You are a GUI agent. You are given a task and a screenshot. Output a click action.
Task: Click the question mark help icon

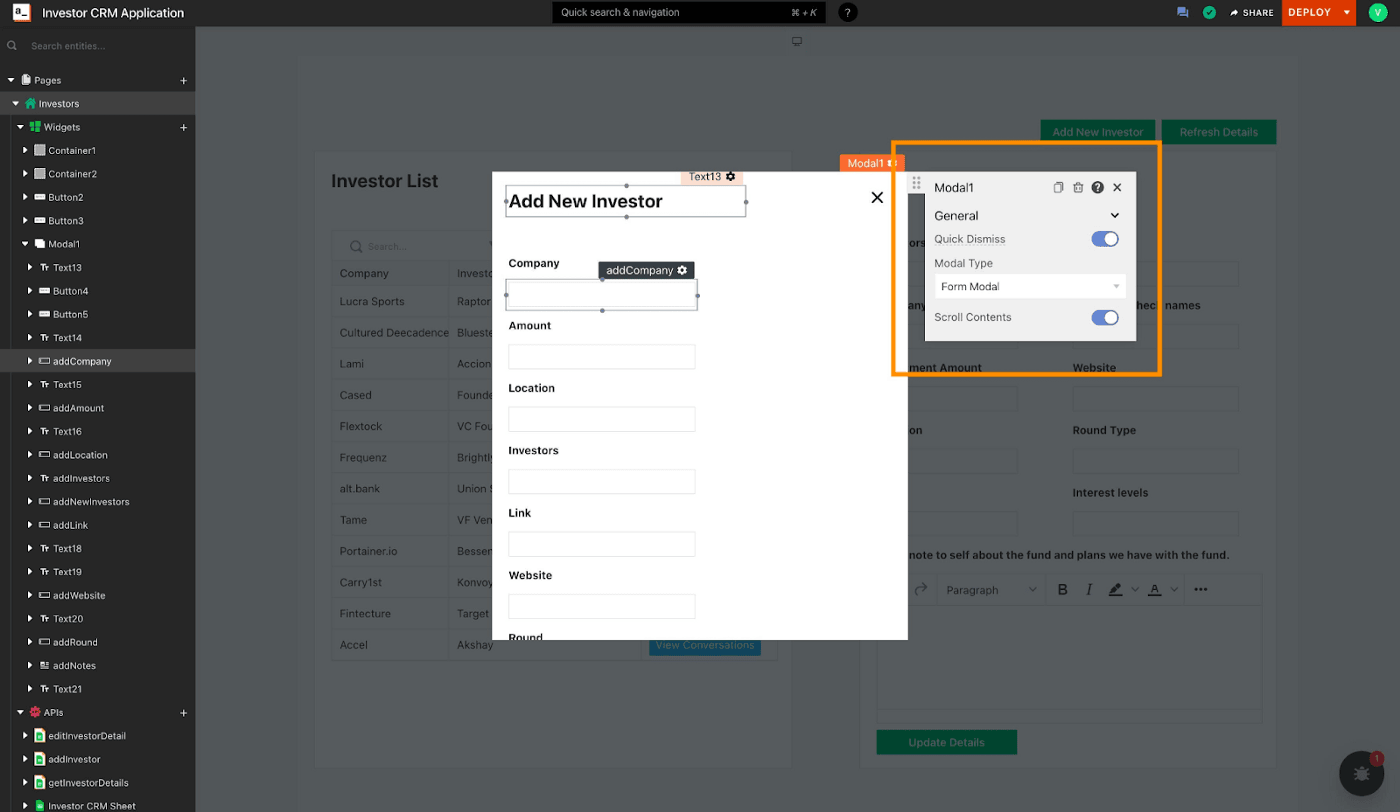[848, 13]
